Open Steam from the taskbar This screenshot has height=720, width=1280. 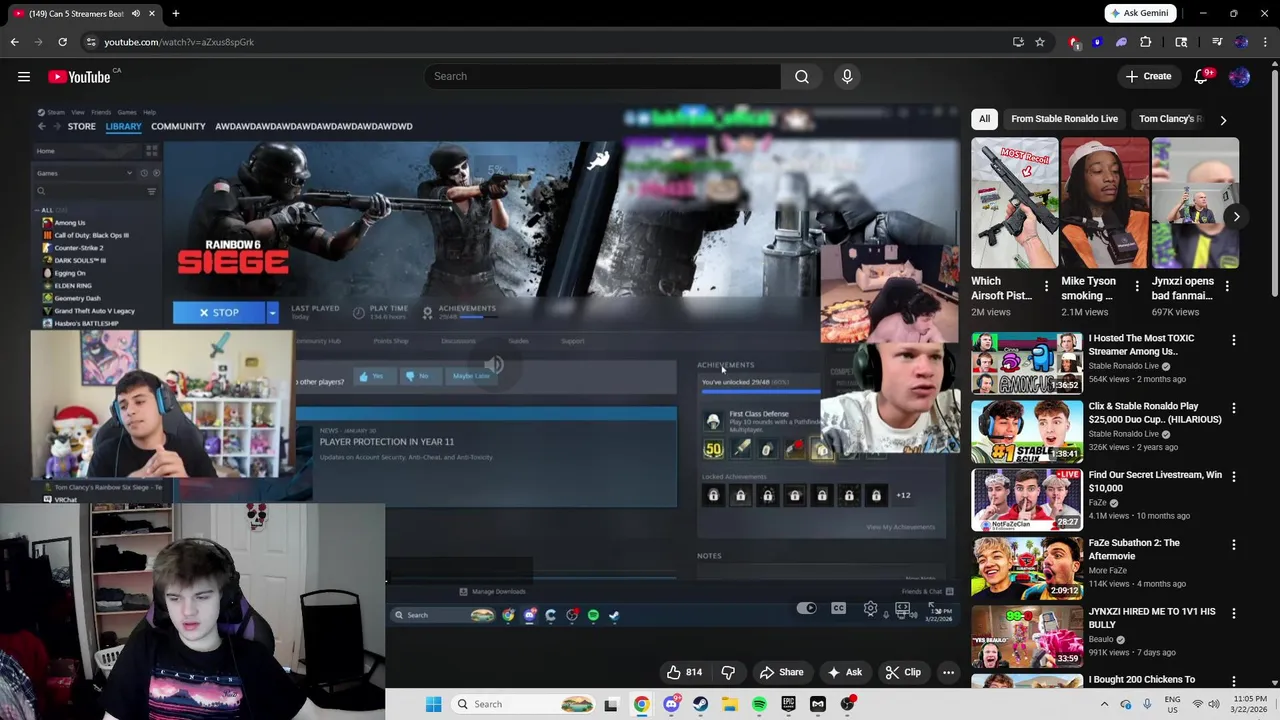(700, 704)
